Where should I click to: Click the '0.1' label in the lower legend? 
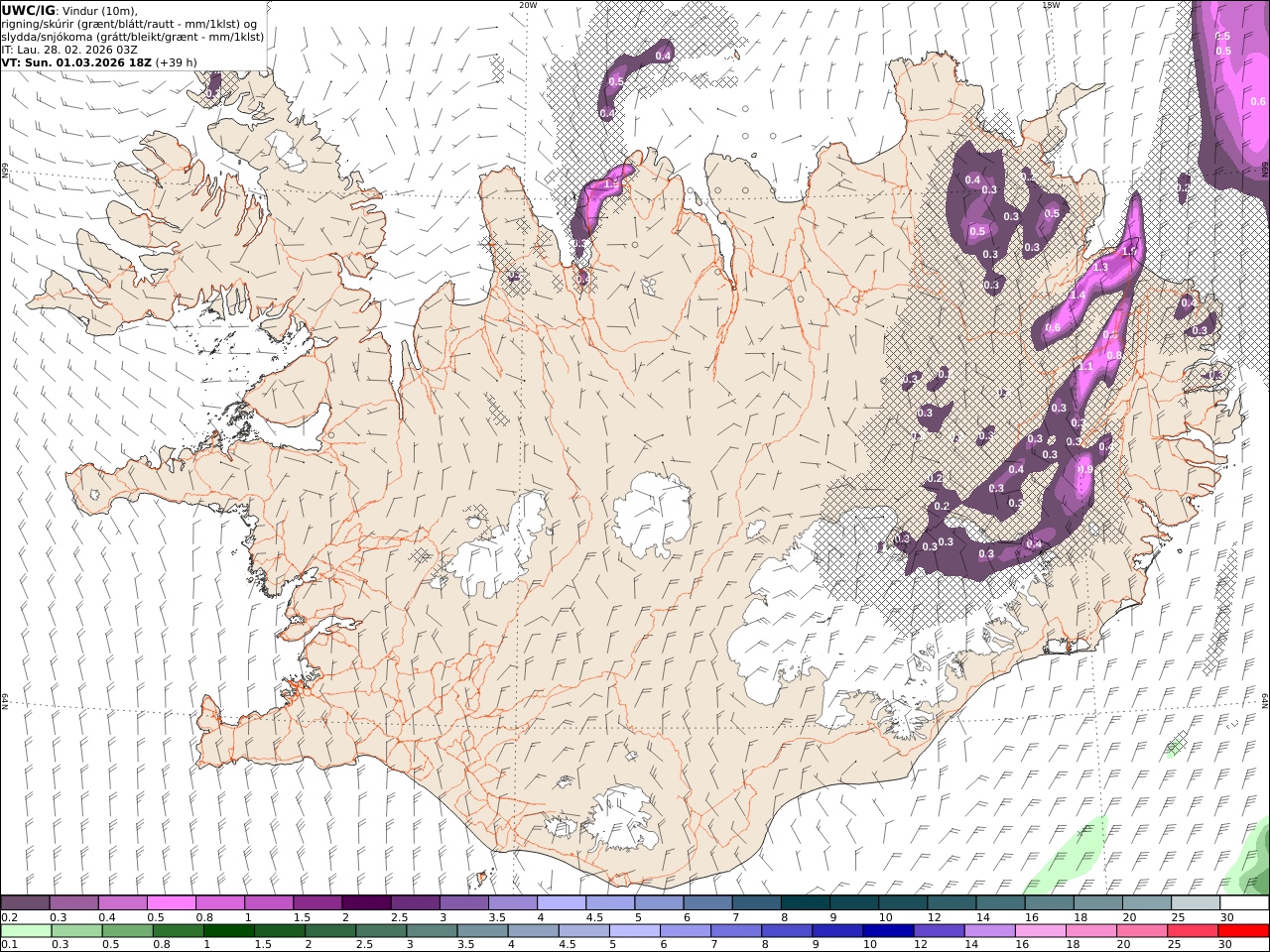coord(9,944)
